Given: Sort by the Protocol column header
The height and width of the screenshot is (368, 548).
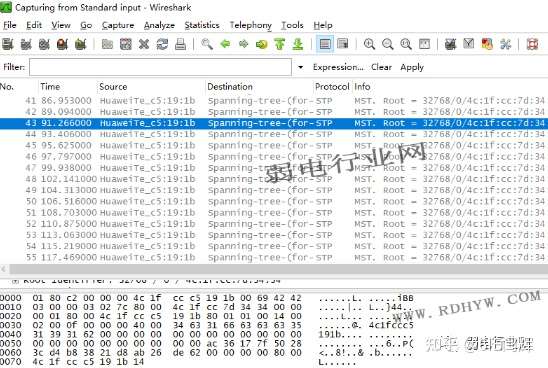Looking at the screenshot, I should [332, 87].
